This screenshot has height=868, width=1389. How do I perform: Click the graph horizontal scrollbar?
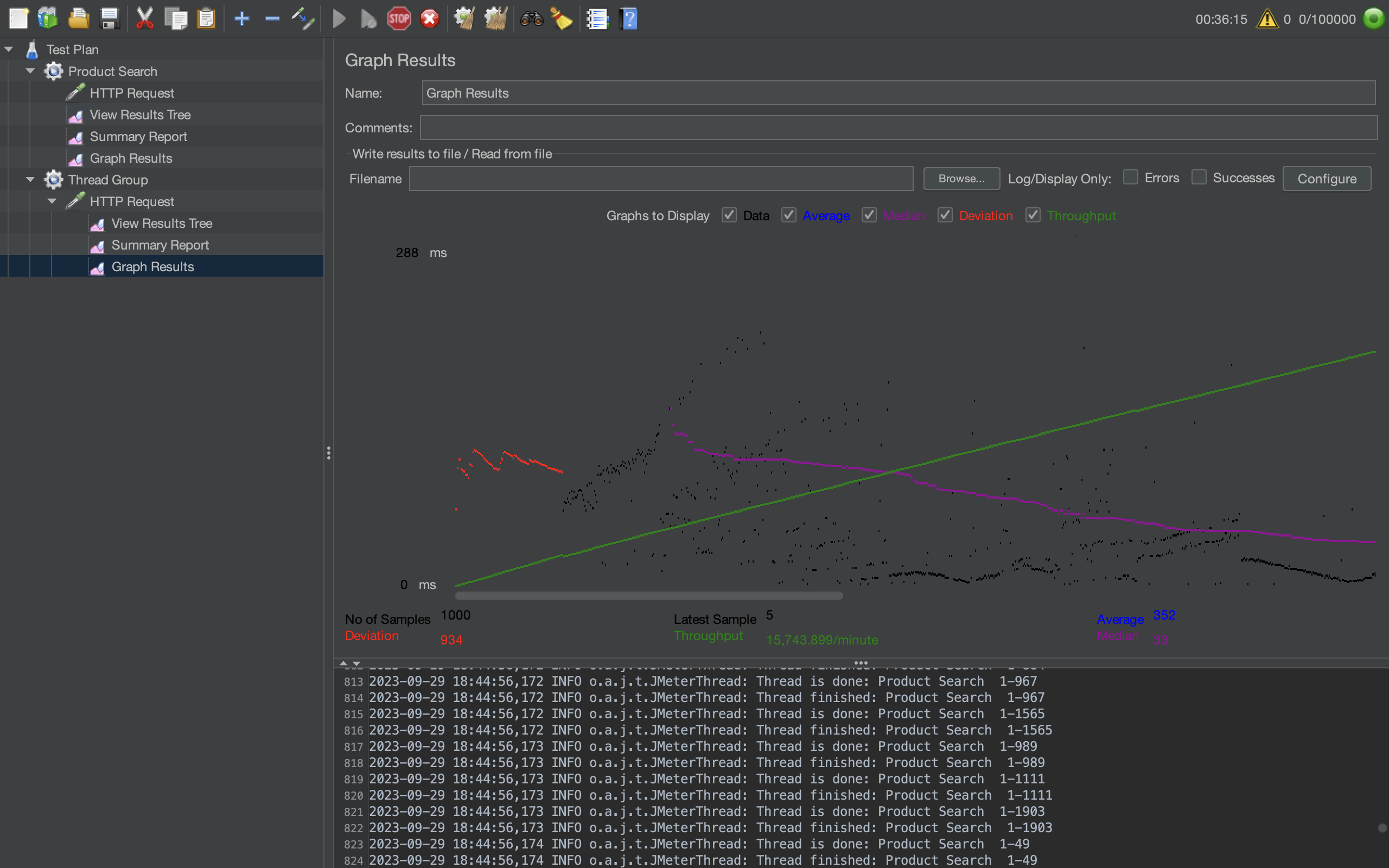coord(648,596)
